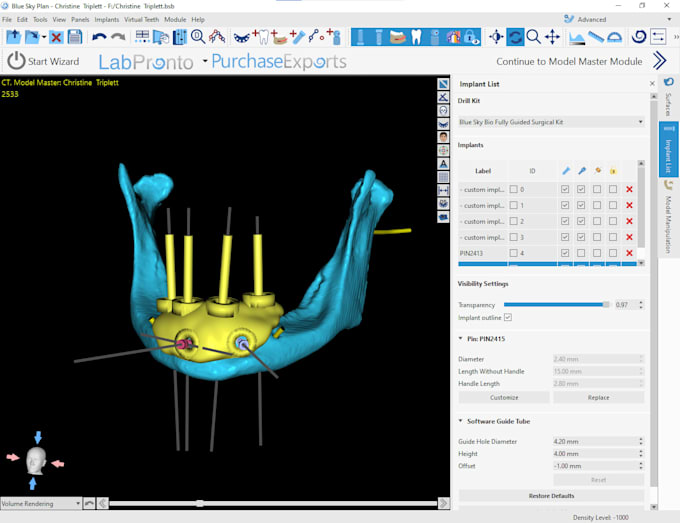Collapse the Pin: PIN2415 section
The height and width of the screenshot is (523, 680).
pos(461,339)
